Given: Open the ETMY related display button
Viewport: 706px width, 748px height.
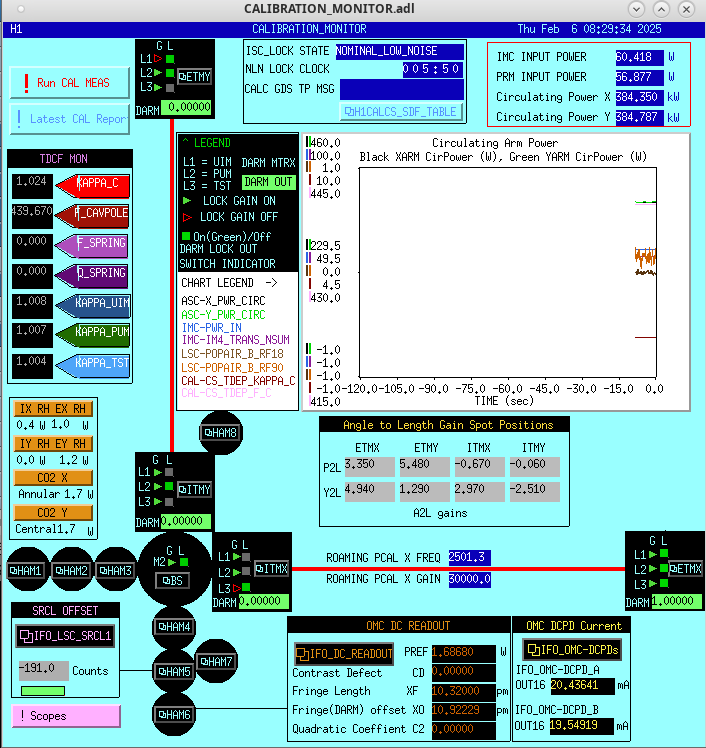Looking at the screenshot, I should click(x=194, y=76).
